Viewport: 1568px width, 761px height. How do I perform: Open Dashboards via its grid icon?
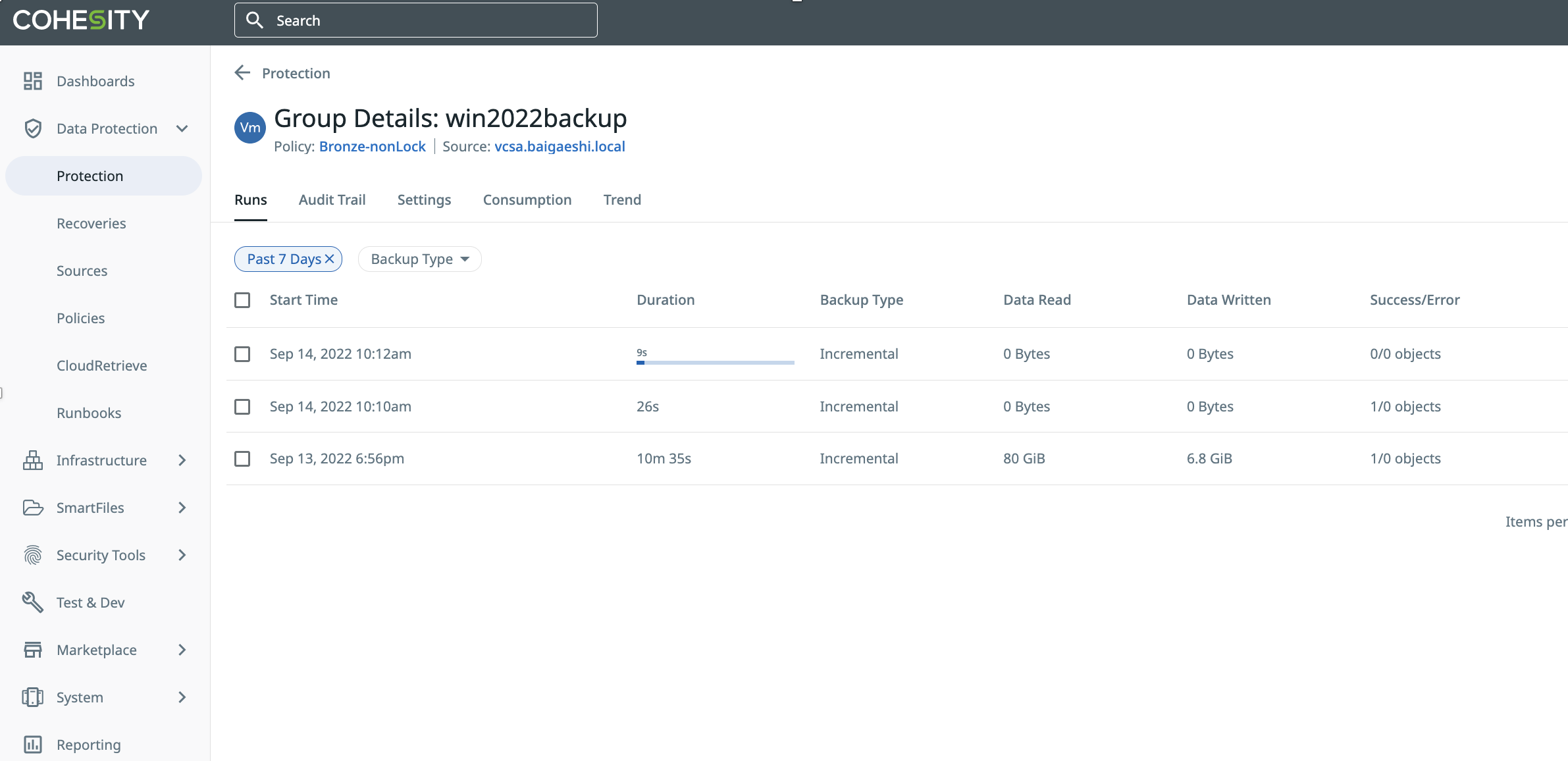[33, 81]
